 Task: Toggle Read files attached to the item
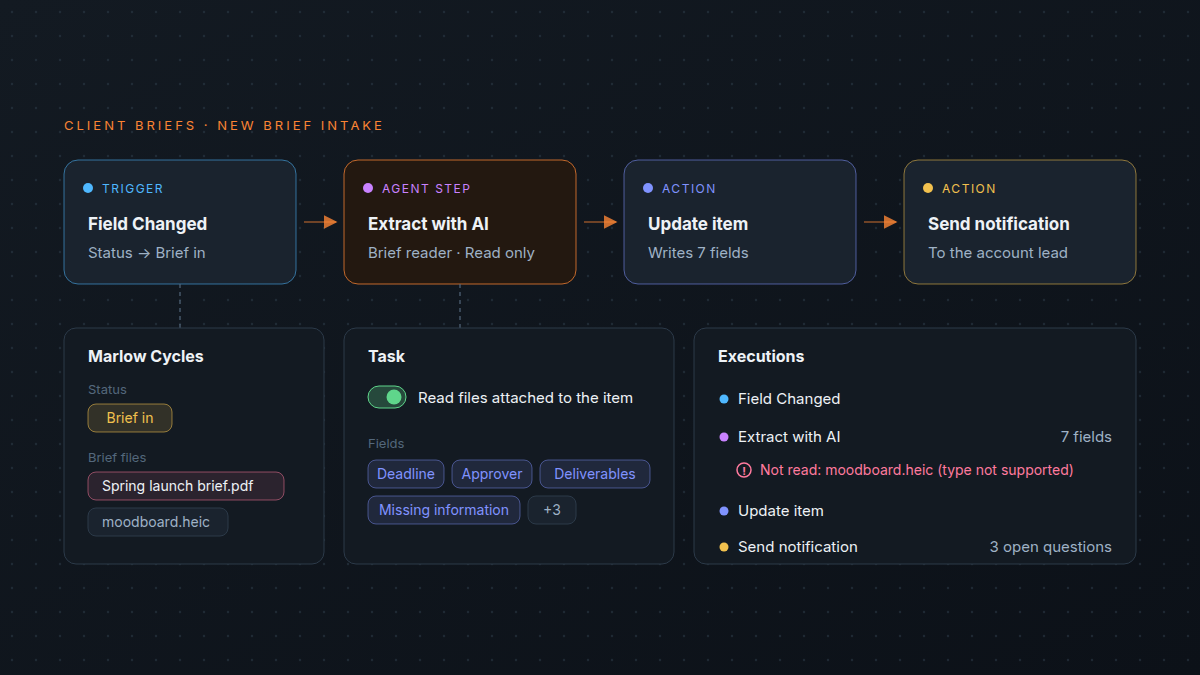(x=387, y=397)
